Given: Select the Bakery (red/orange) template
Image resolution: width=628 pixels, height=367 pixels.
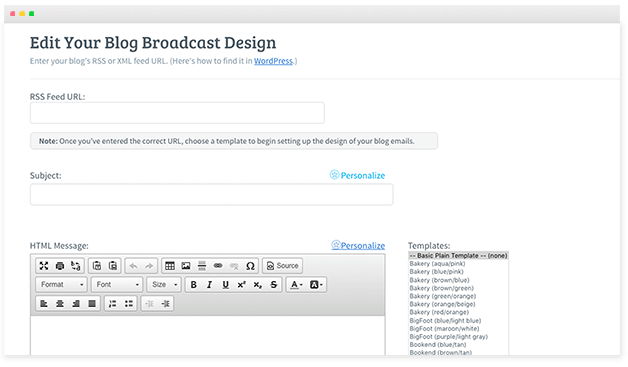Looking at the screenshot, I should [458, 312].
